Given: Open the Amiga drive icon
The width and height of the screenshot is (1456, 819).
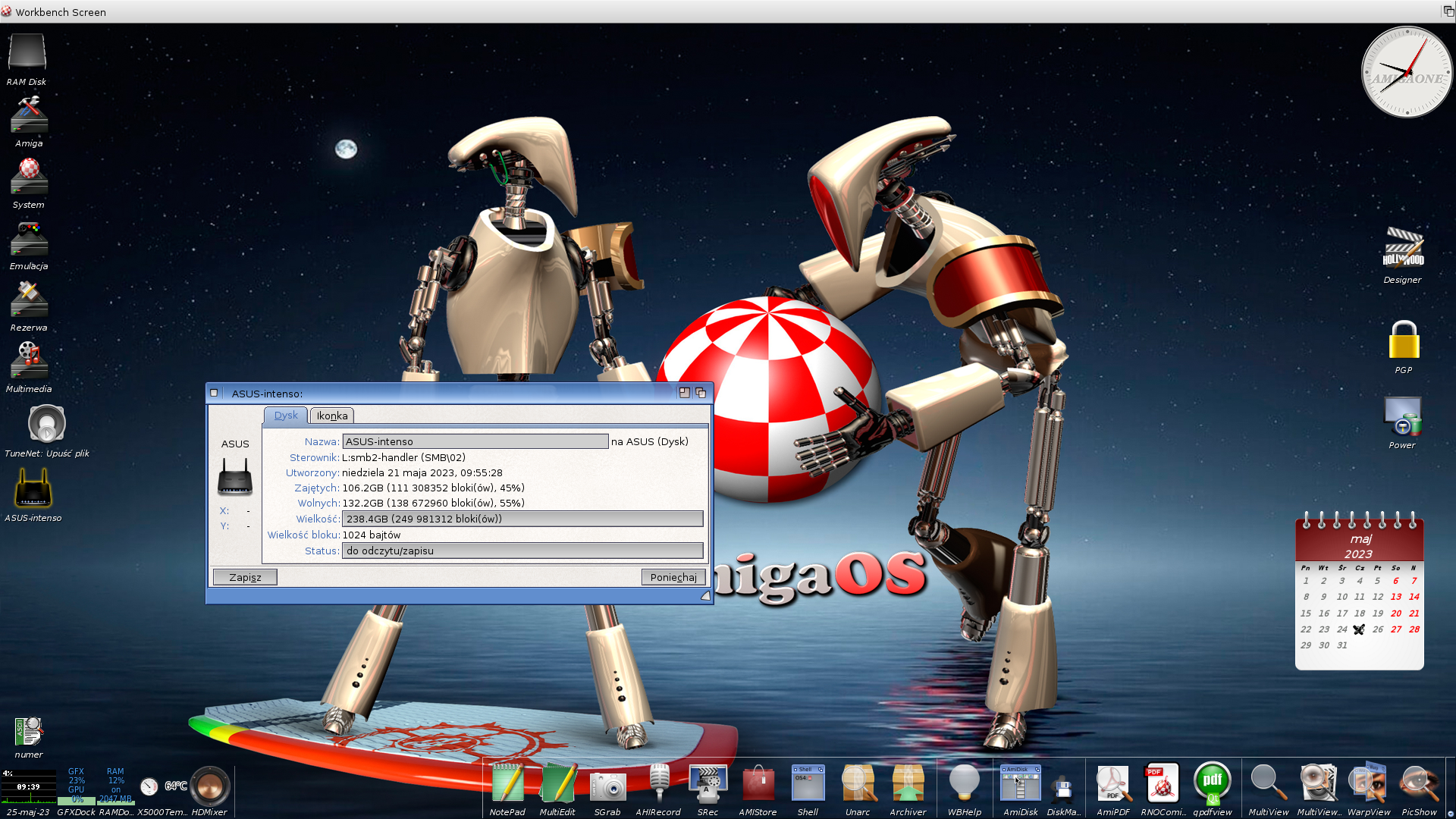Looking at the screenshot, I should coord(29,115).
